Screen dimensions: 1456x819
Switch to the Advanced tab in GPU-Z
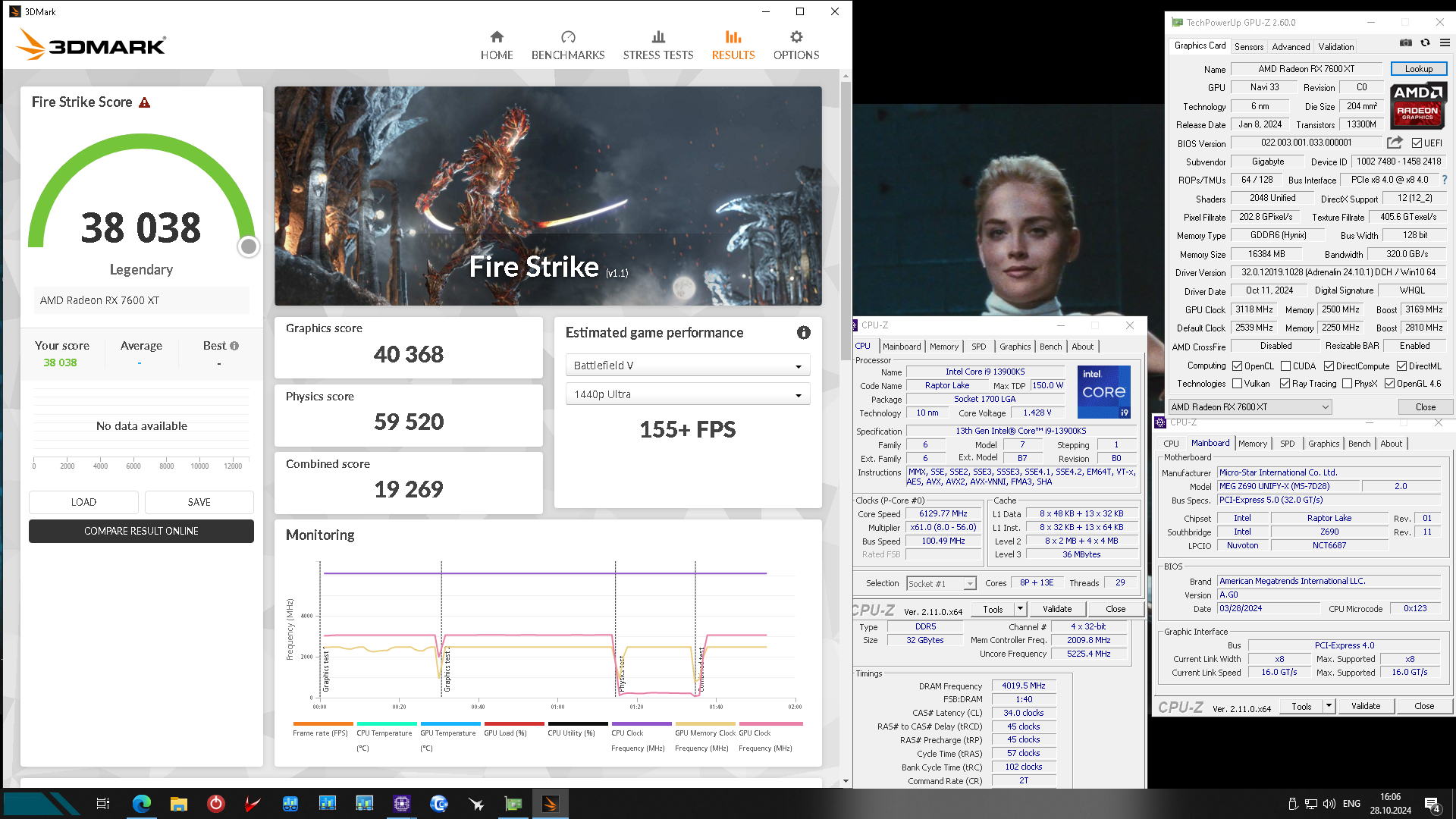point(1291,46)
